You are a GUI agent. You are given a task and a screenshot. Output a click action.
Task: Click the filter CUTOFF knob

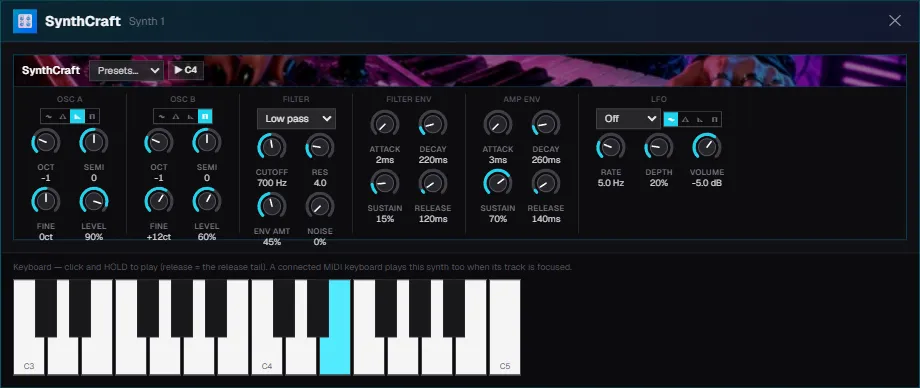(x=272, y=147)
